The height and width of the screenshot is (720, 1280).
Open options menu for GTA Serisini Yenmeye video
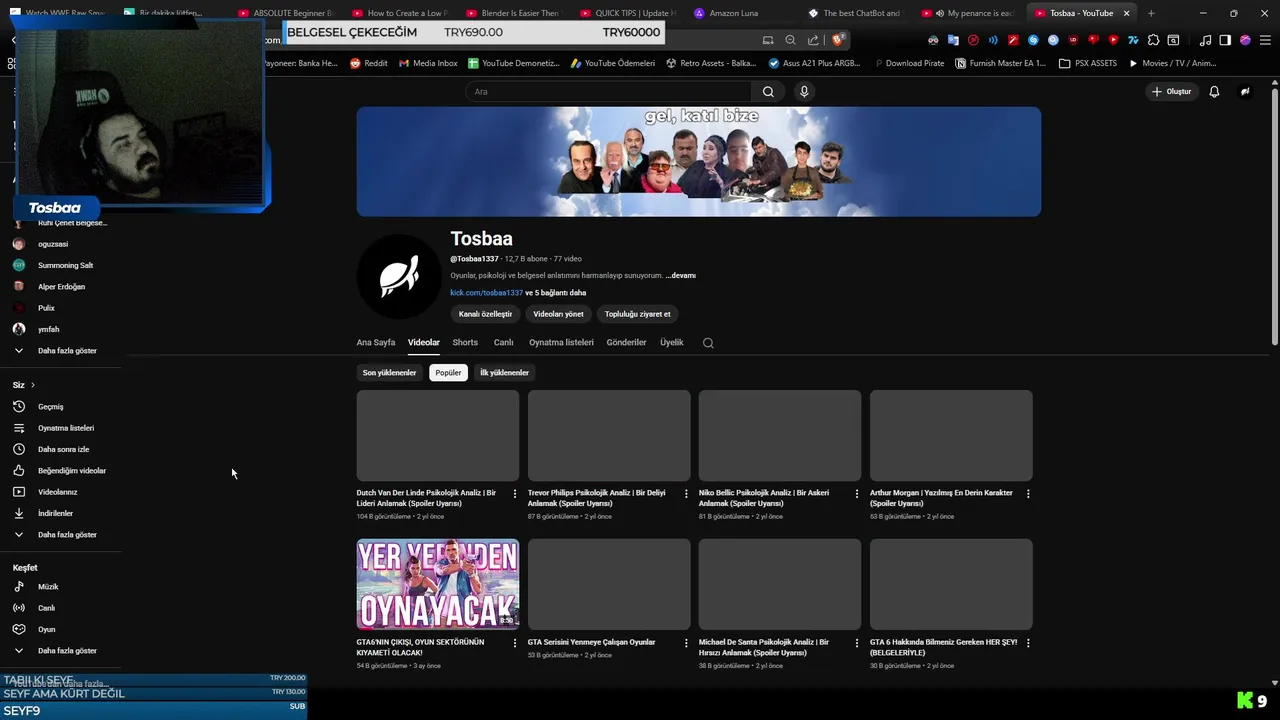(x=686, y=643)
